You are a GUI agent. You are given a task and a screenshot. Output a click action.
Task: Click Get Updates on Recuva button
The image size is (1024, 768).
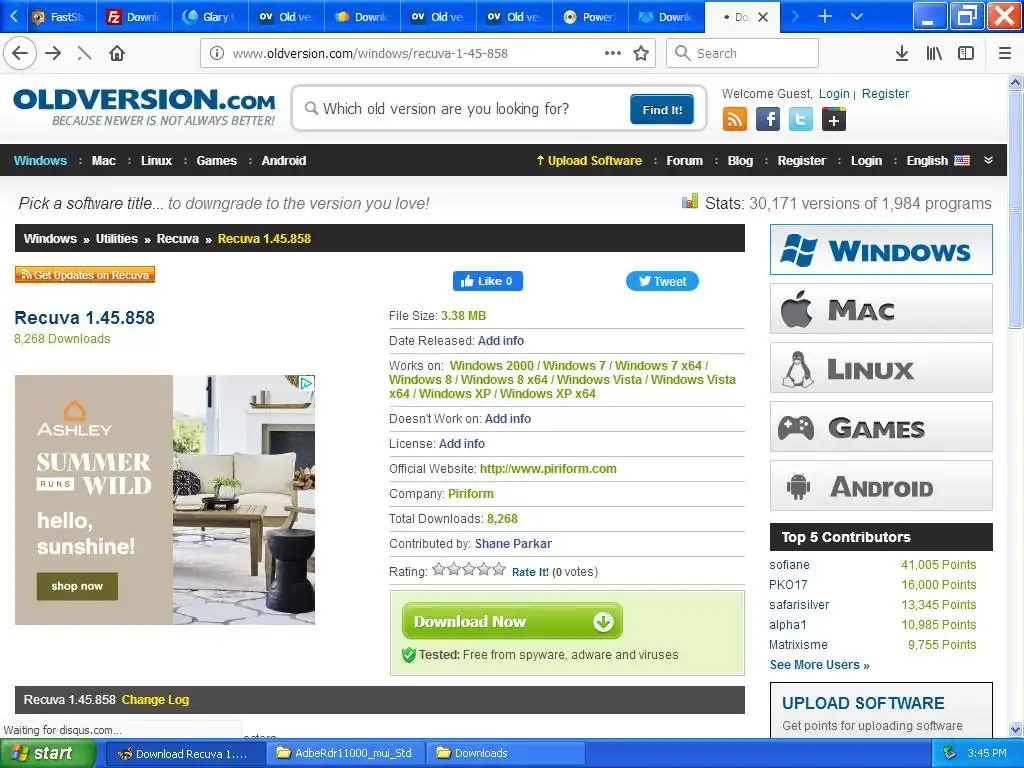(x=85, y=275)
